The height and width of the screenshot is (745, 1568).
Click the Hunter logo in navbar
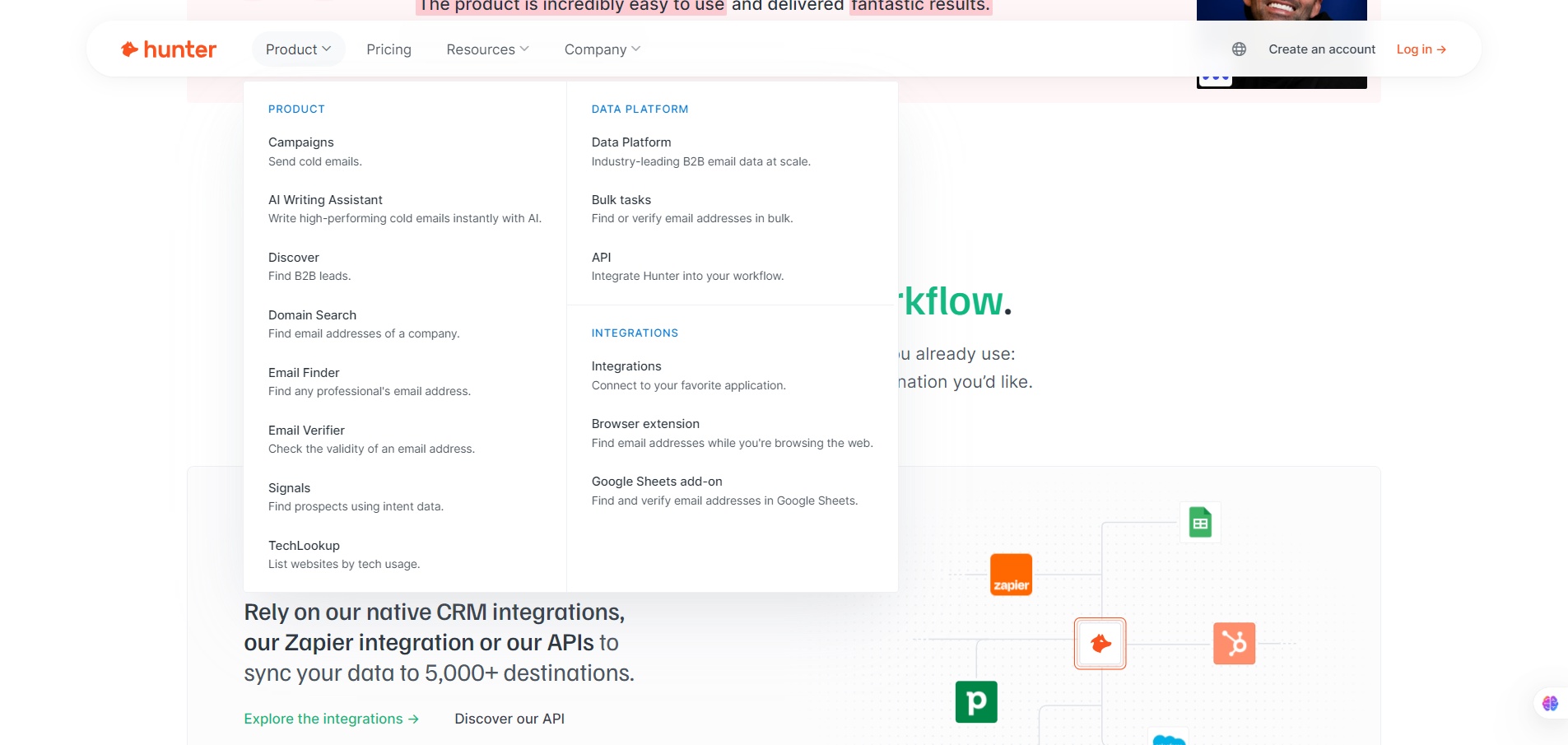(x=169, y=49)
